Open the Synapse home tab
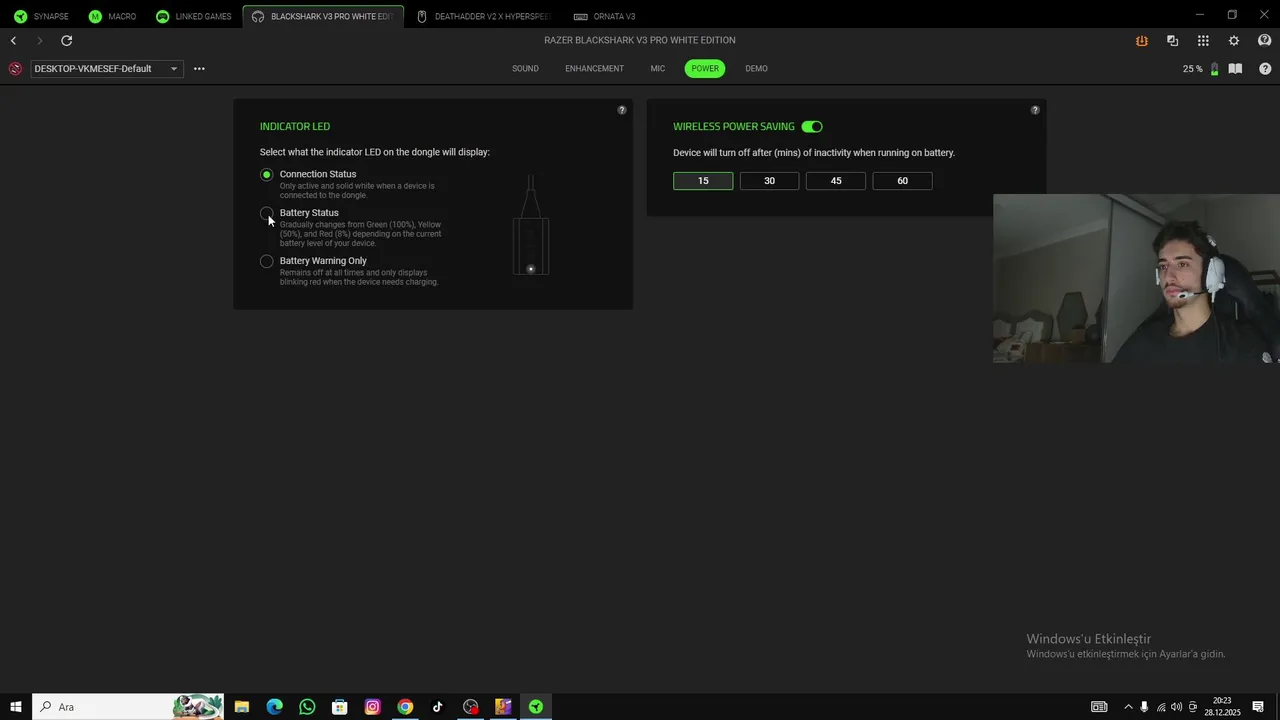The width and height of the screenshot is (1280, 720). click(x=42, y=16)
